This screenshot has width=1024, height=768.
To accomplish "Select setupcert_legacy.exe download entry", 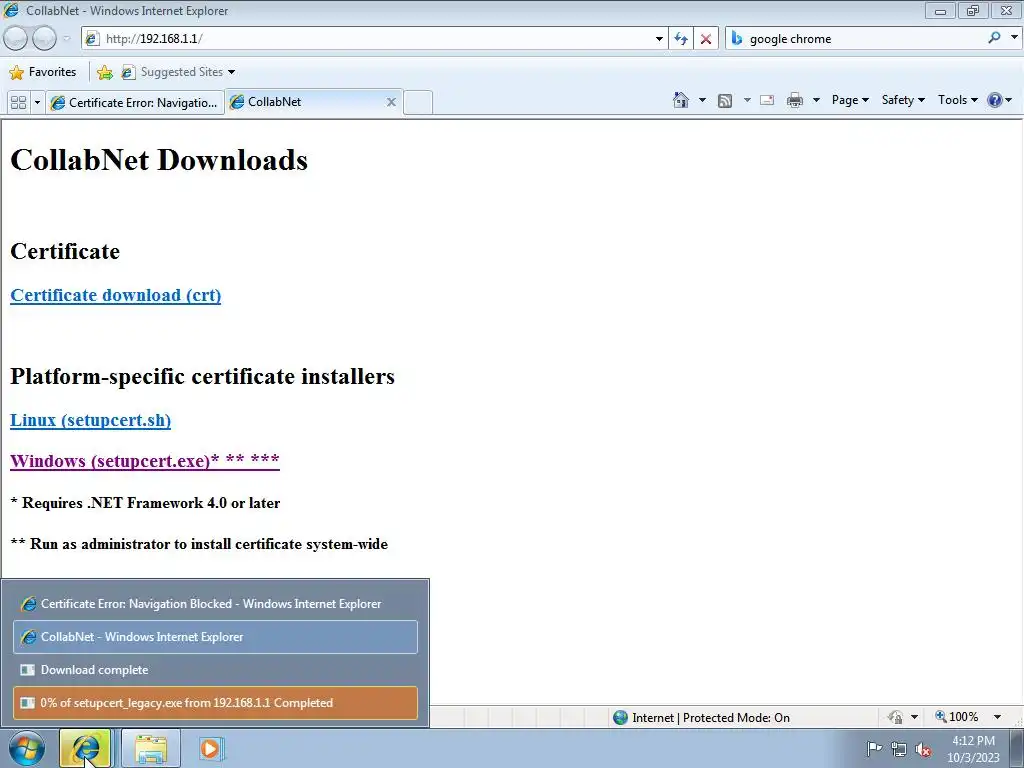I will (215, 703).
